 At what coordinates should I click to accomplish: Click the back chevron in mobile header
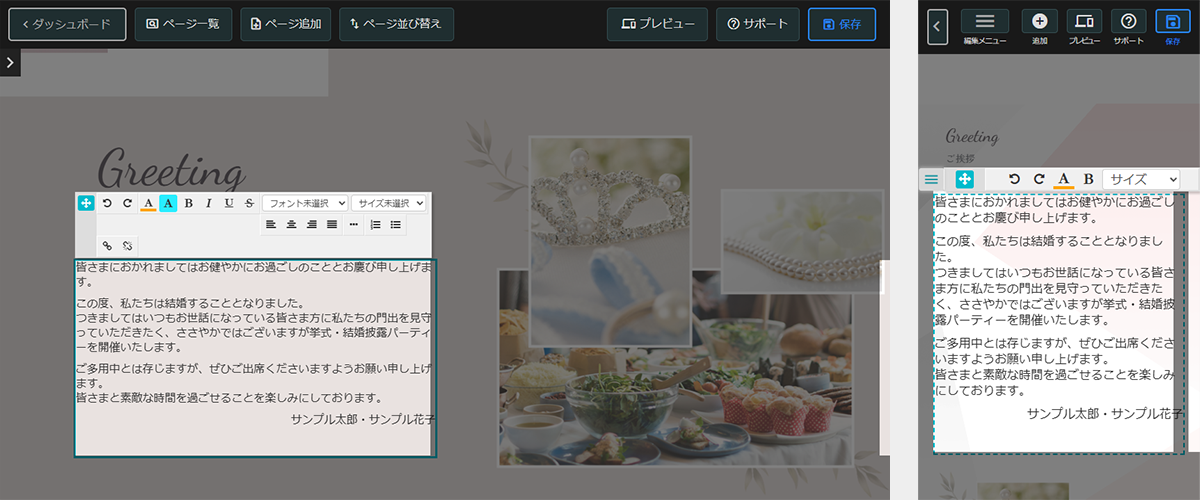tap(937, 27)
